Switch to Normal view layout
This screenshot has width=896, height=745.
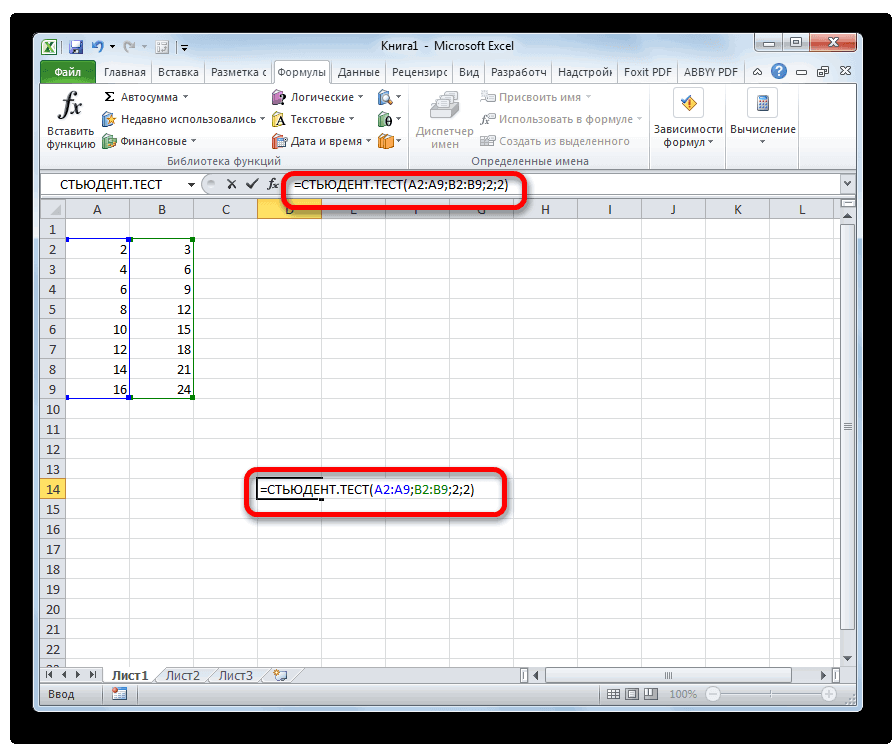coord(613,694)
